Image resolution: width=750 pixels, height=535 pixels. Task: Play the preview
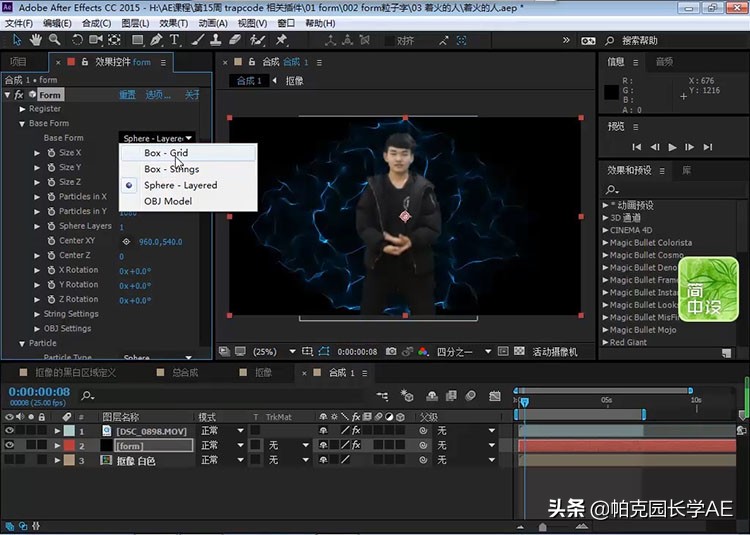[x=672, y=147]
